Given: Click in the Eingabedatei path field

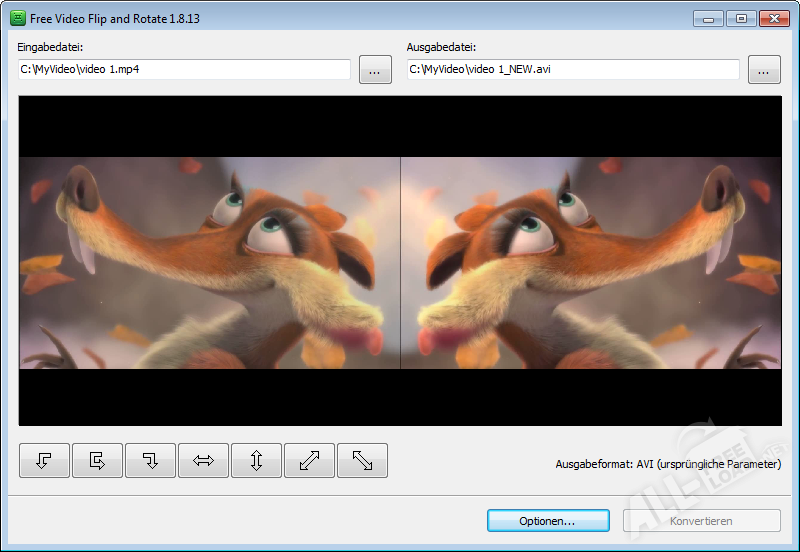Looking at the screenshot, I should [184, 70].
